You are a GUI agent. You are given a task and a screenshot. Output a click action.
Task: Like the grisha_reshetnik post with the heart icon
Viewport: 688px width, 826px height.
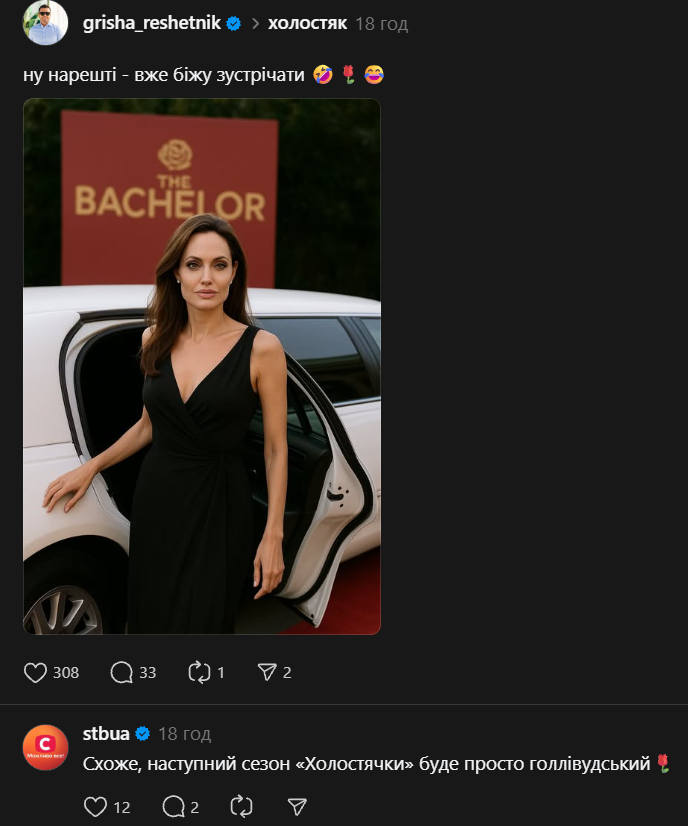pyautogui.click(x=36, y=672)
